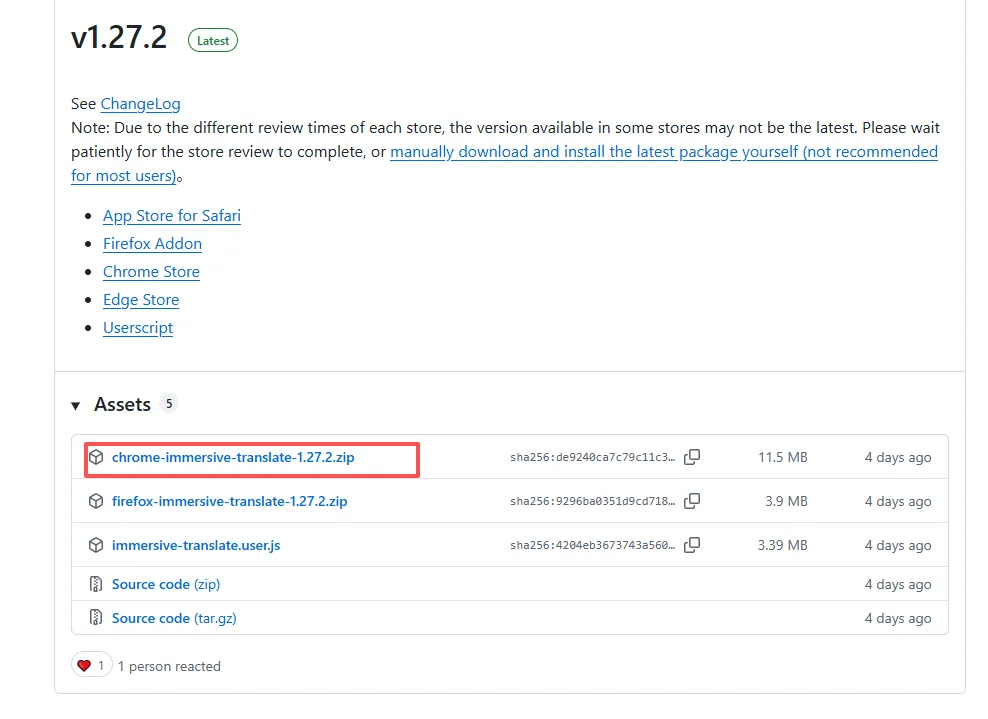Click package icon beside immersive-translate.user.js
Viewport: 988px width, 719px height.
tap(96, 546)
